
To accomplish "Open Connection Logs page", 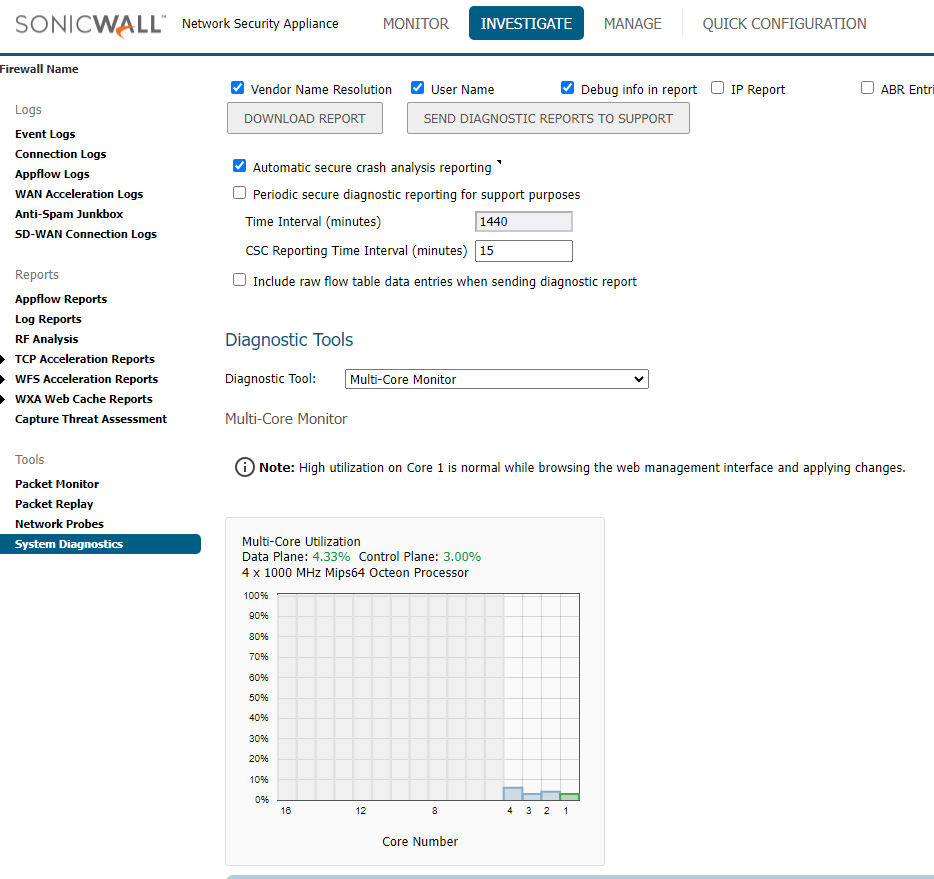I will click(x=61, y=154).
